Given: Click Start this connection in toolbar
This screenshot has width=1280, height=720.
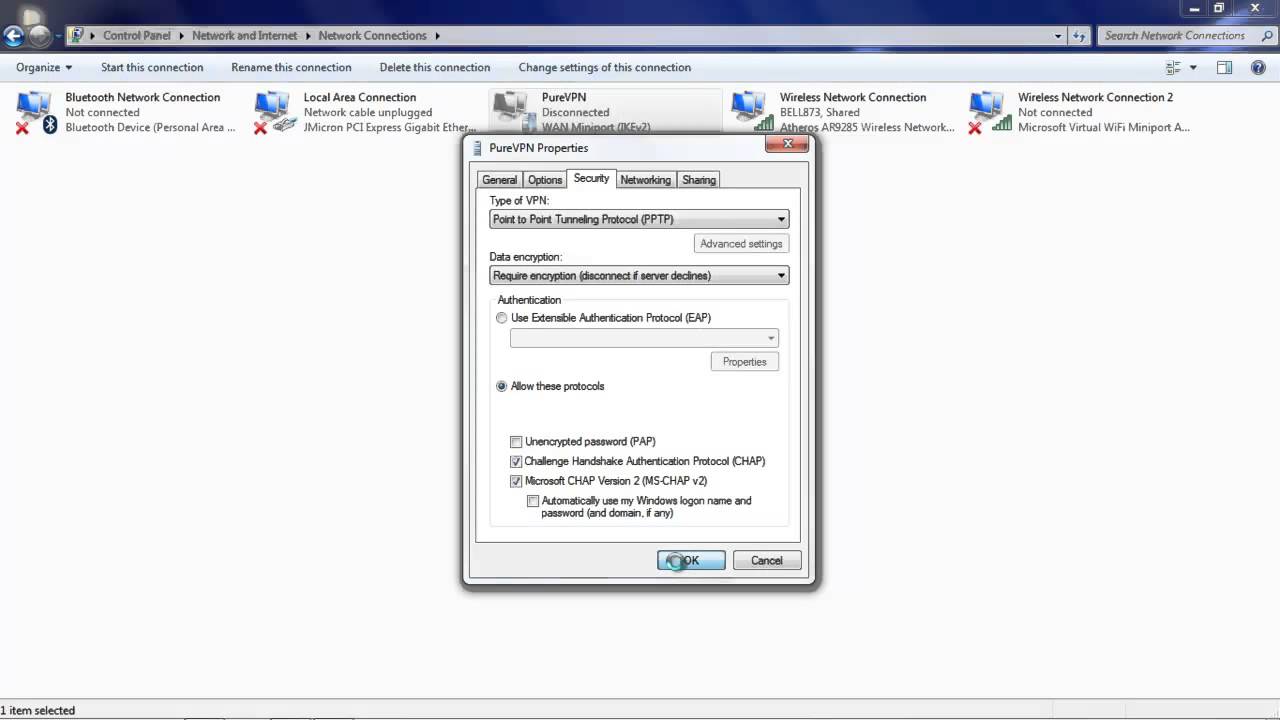Looking at the screenshot, I should 152,67.
